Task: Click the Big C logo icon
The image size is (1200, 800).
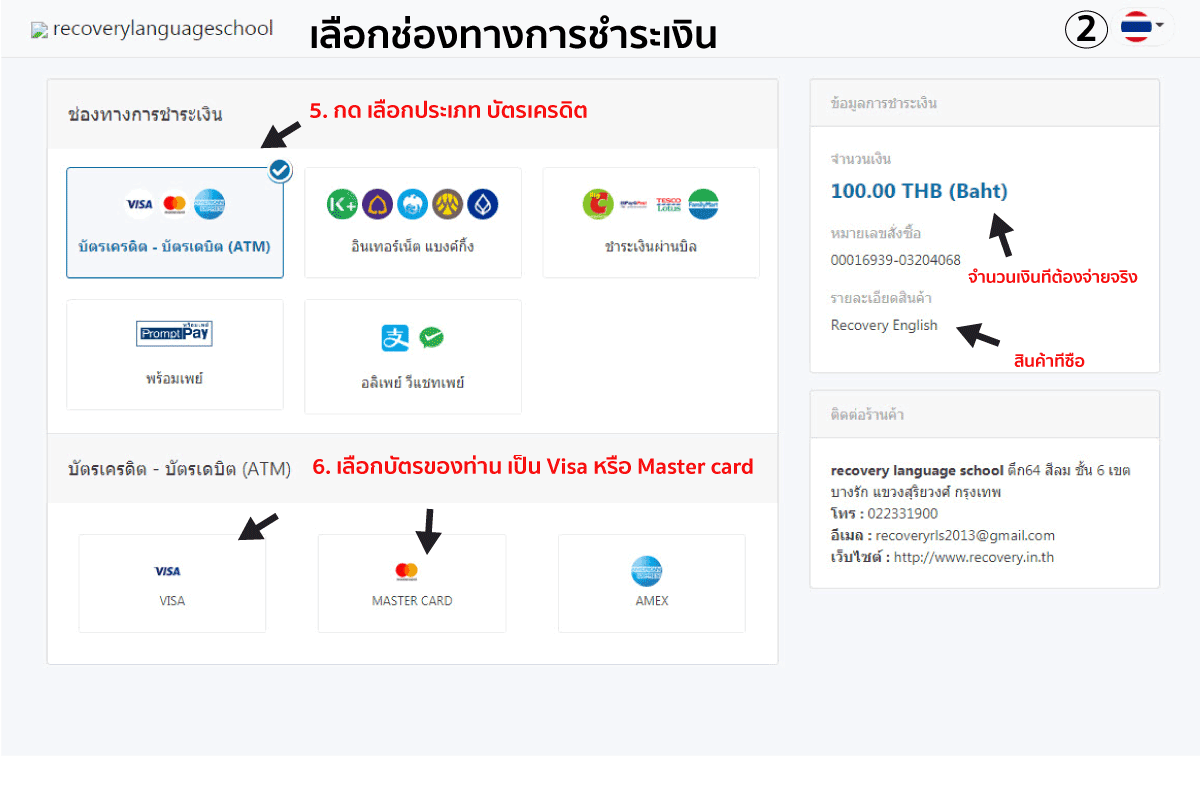Action: click(x=598, y=204)
